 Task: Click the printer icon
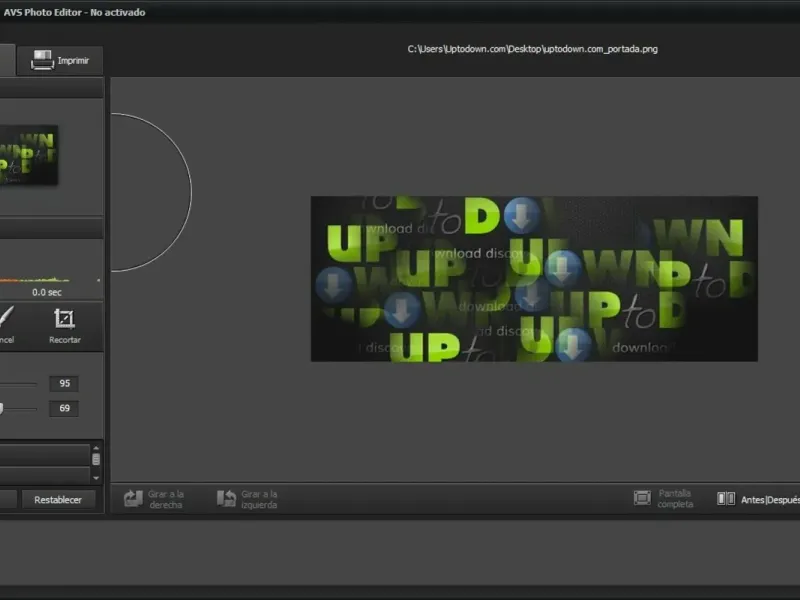[x=42, y=60]
